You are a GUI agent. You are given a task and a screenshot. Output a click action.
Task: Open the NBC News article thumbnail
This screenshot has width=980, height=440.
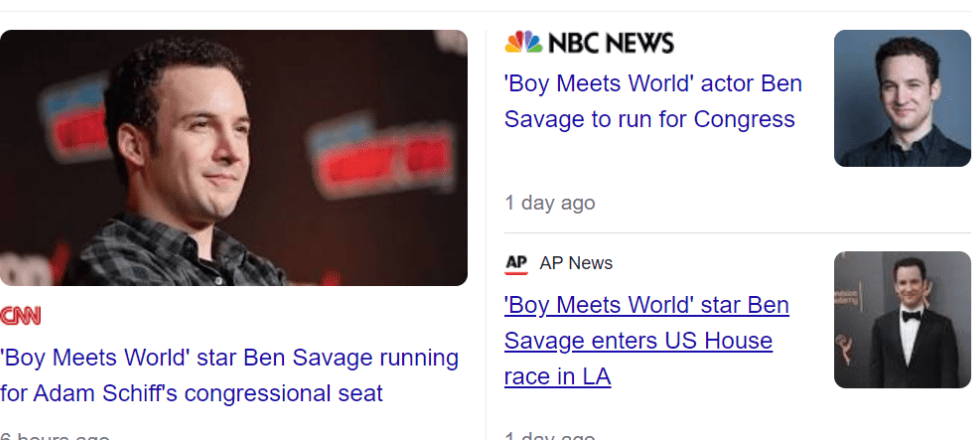point(902,98)
